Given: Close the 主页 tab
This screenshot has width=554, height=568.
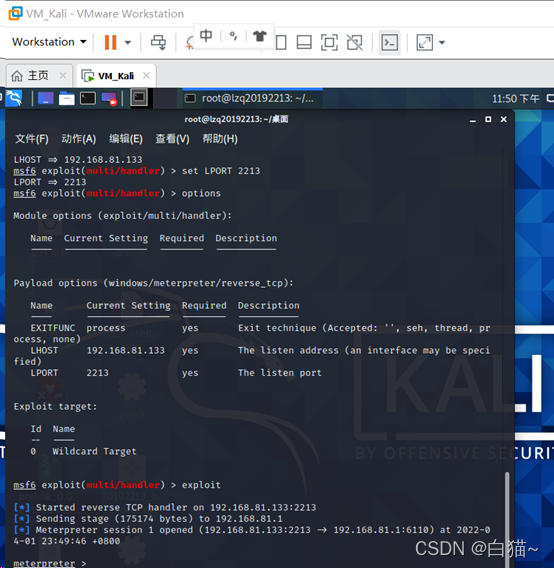Looking at the screenshot, I should pos(63,75).
